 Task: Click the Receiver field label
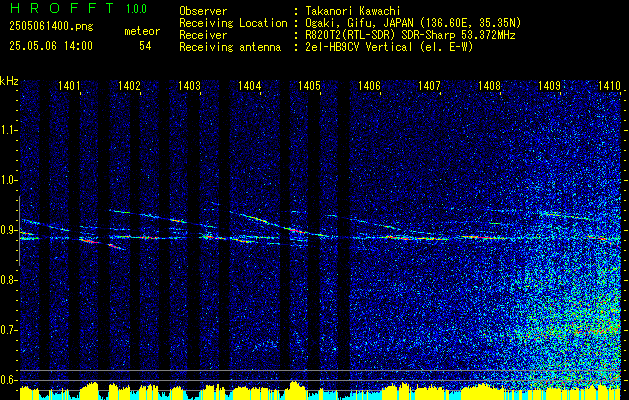click(x=203, y=35)
